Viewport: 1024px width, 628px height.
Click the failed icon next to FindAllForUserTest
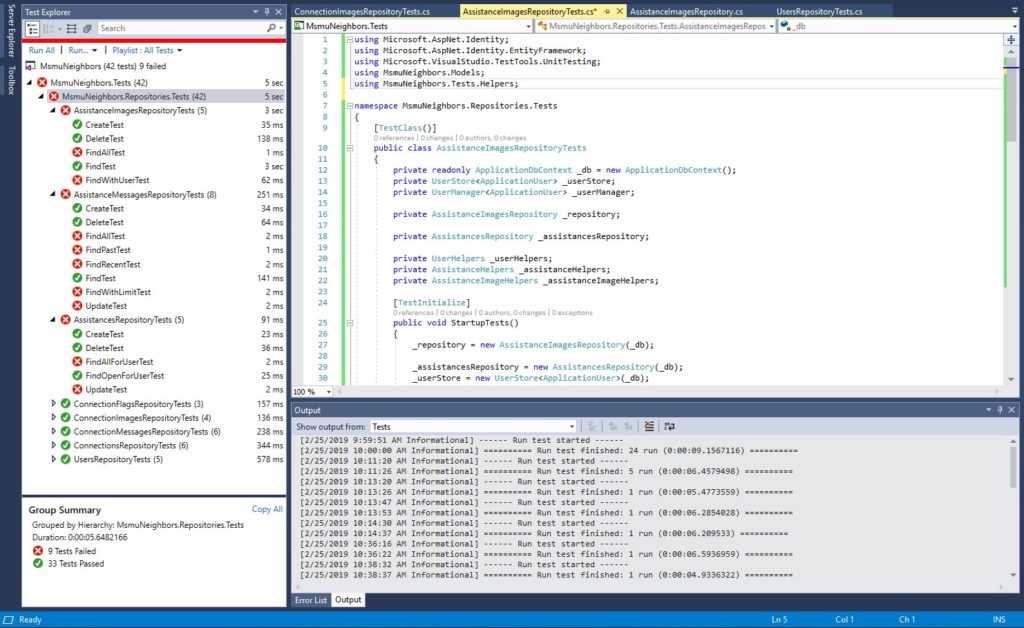pos(78,362)
